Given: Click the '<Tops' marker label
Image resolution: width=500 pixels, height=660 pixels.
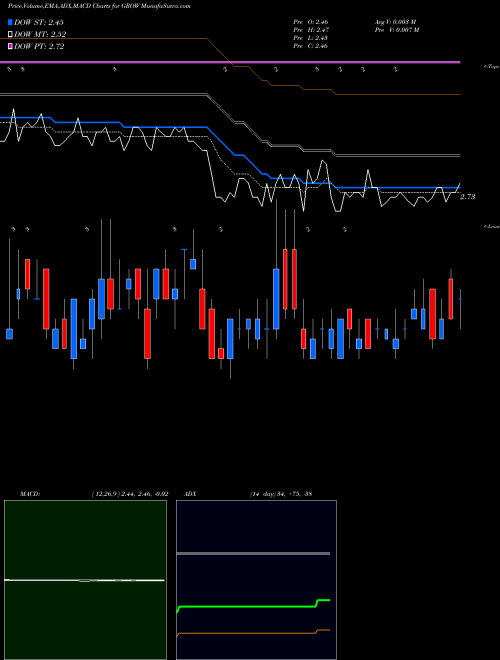Looking at the screenshot, I should point(492,67).
